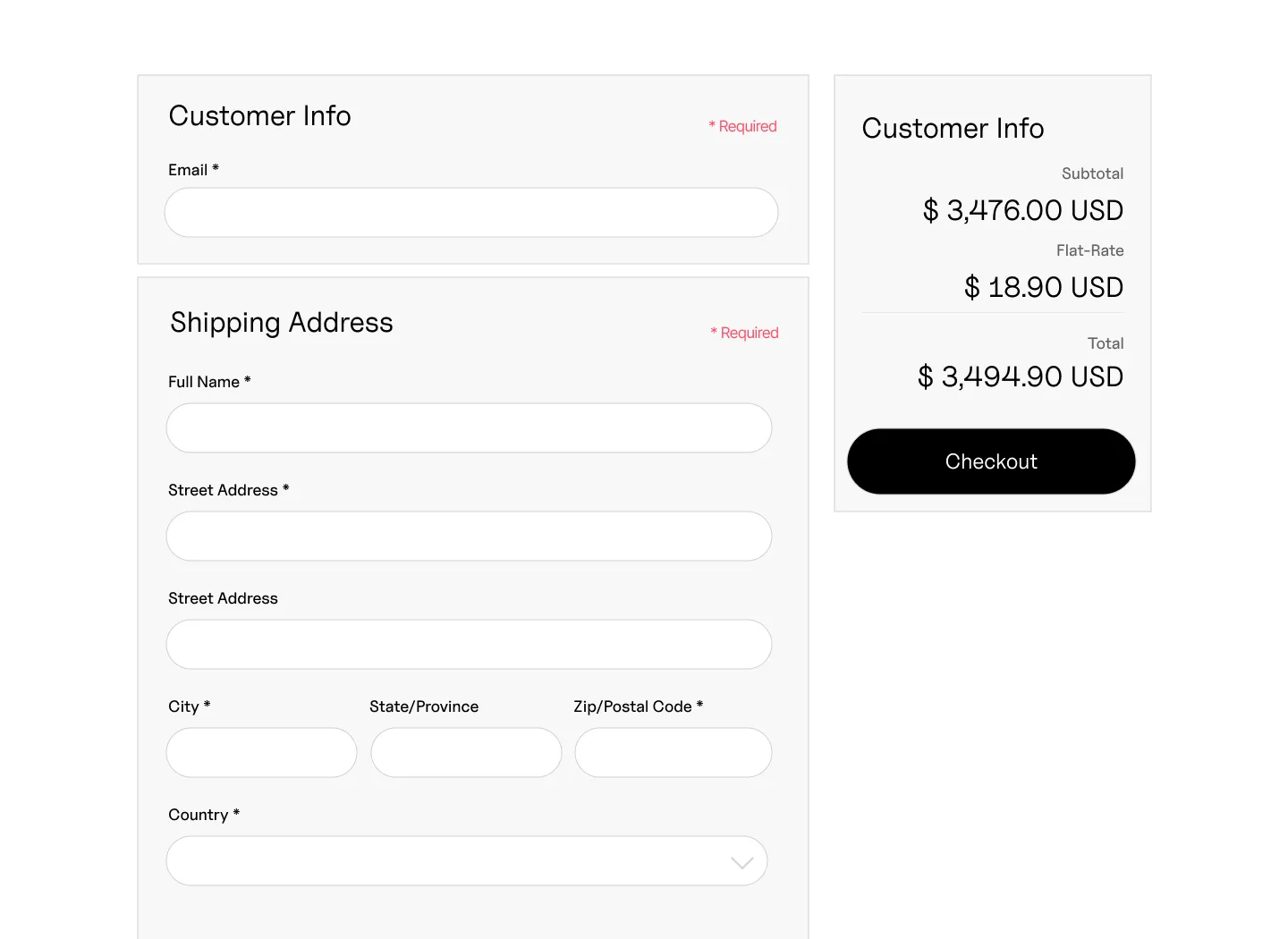The height and width of the screenshot is (939, 1288).
Task: Click the Email field required asterisk
Action: [x=216, y=168]
